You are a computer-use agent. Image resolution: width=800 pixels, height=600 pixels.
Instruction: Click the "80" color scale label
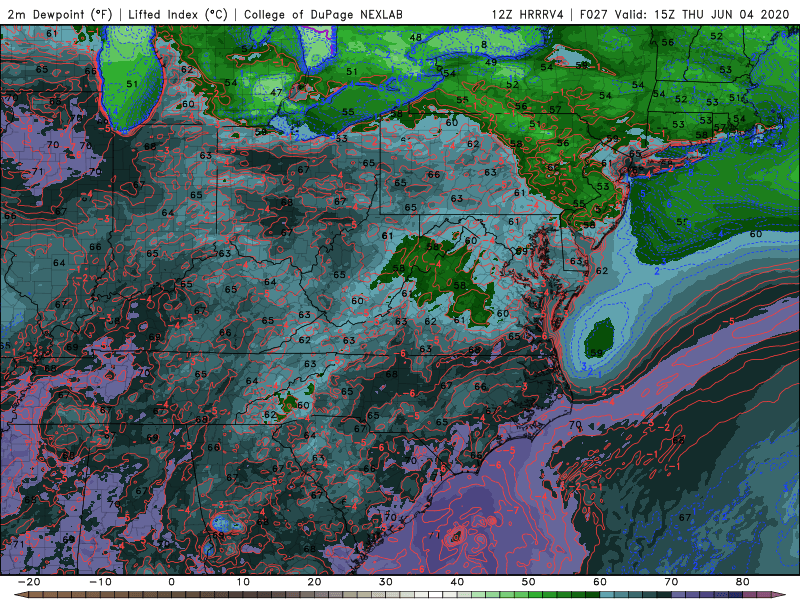coord(743,582)
